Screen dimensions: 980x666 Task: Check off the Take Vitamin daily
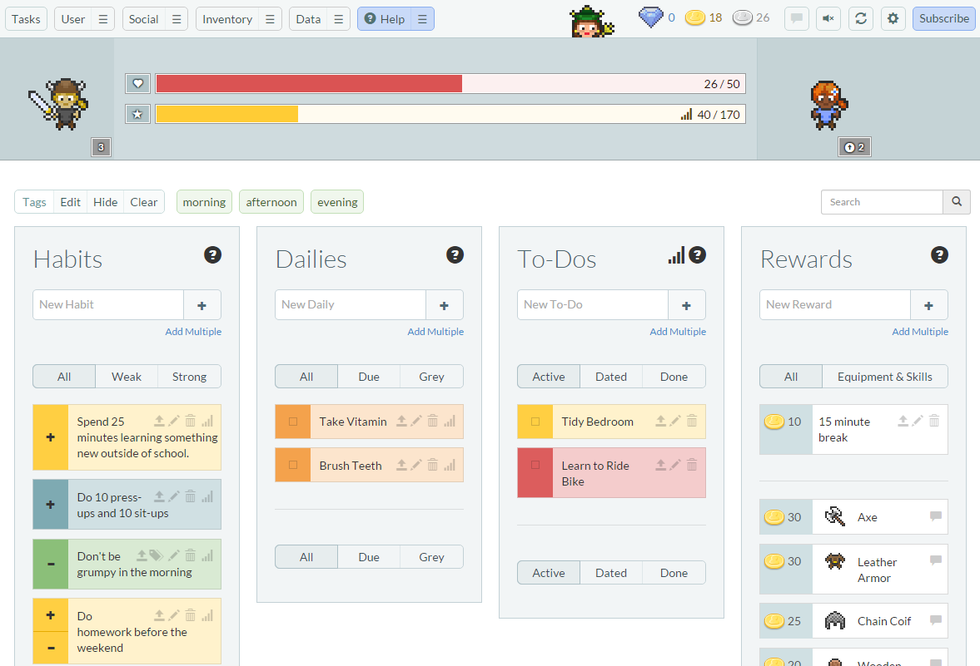293,422
